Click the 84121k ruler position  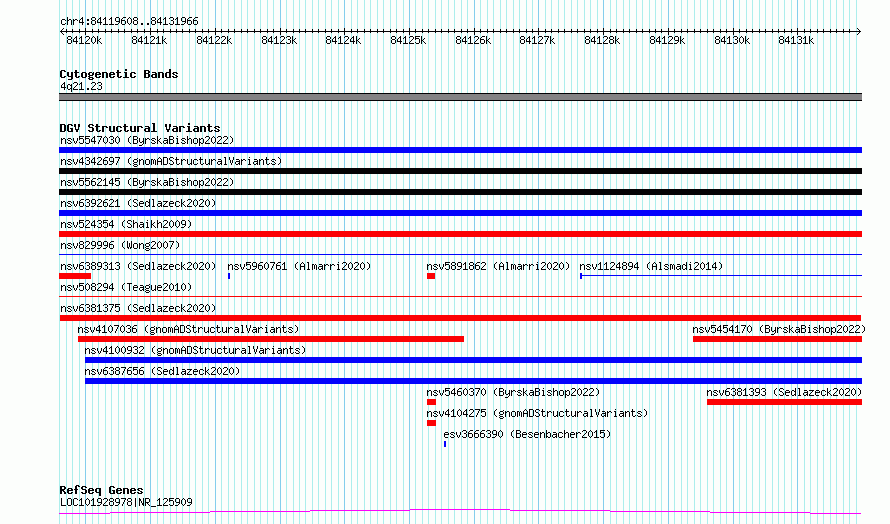pyautogui.click(x=149, y=40)
